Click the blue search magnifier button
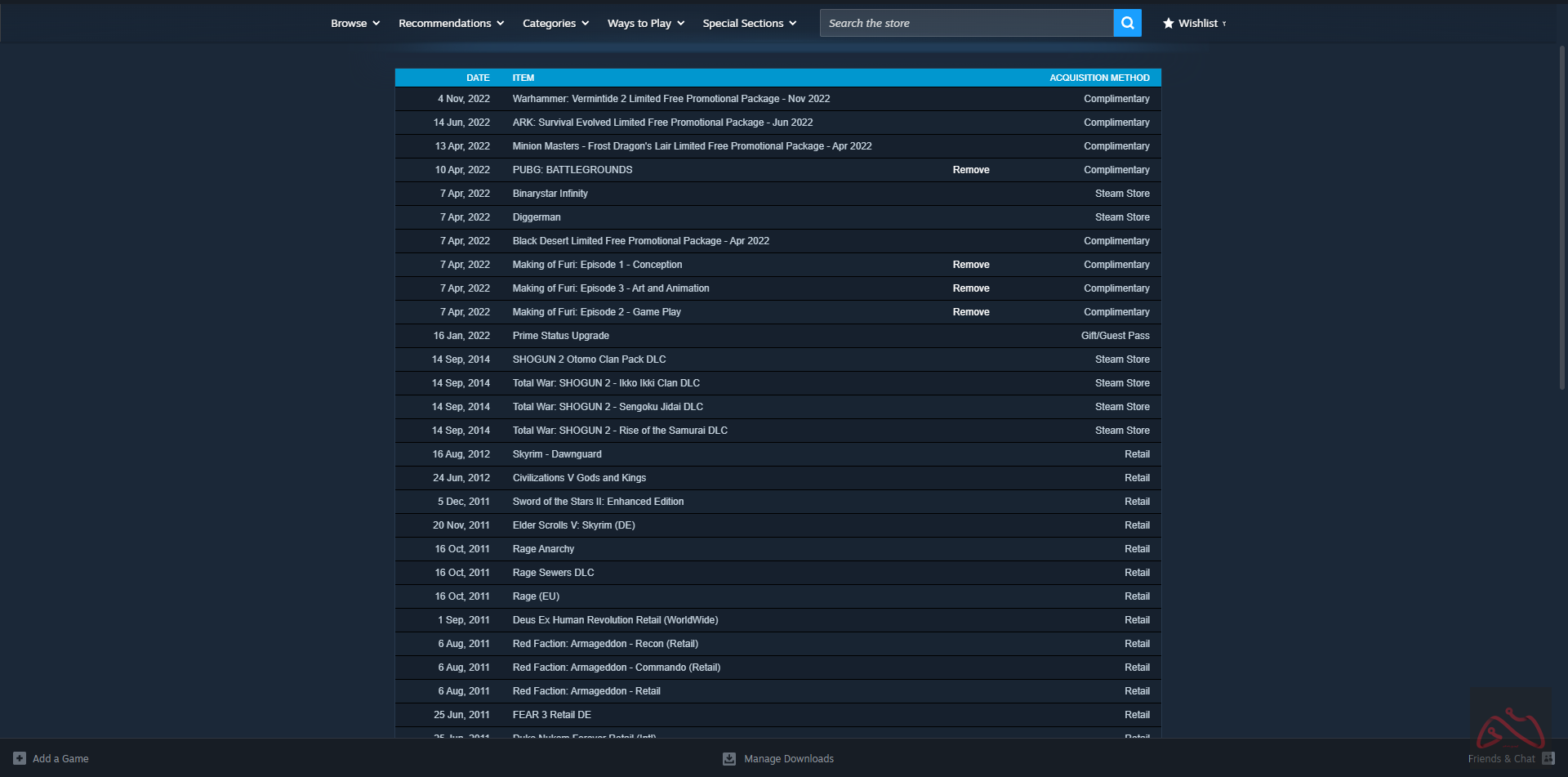This screenshot has height=777, width=1568. point(1127,23)
